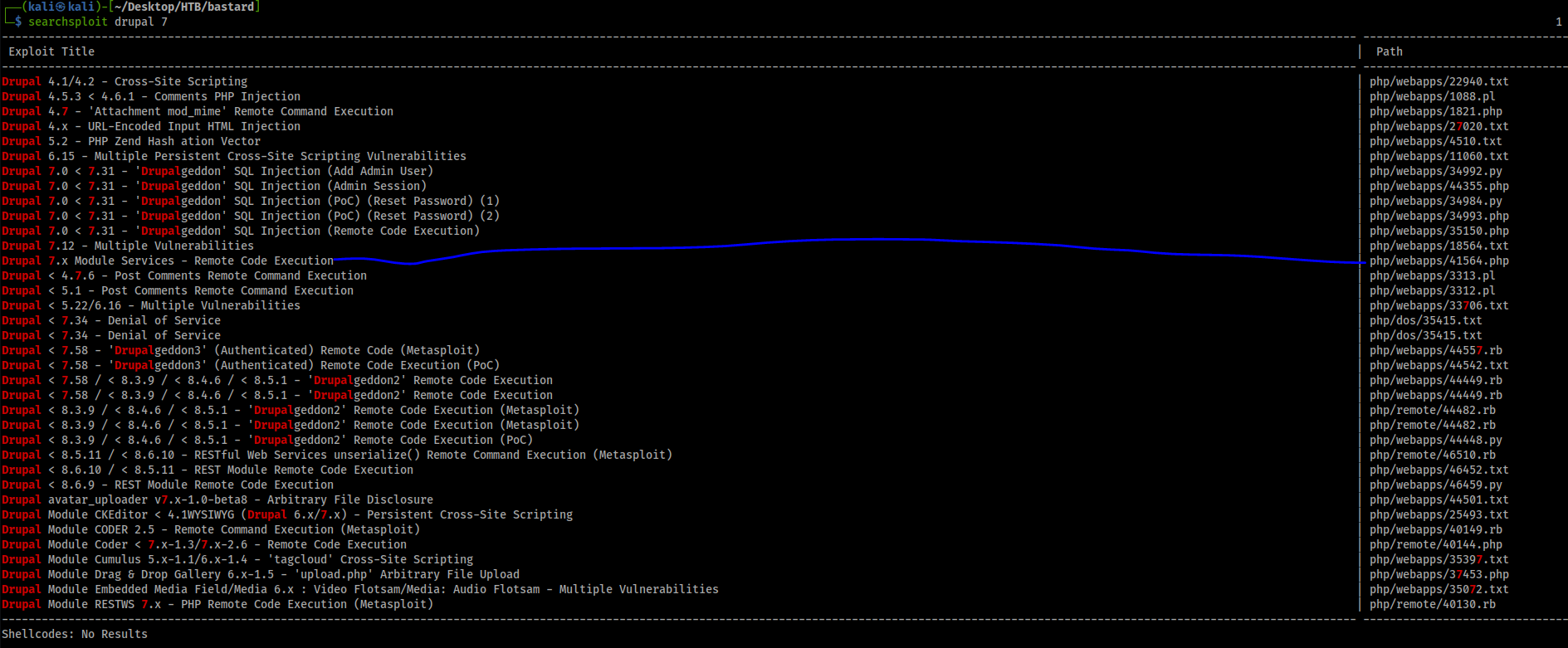The width and height of the screenshot is (1568, 648).
Task: Click path php/webapps/11060.txt
Action: [x=1439, y=156]
